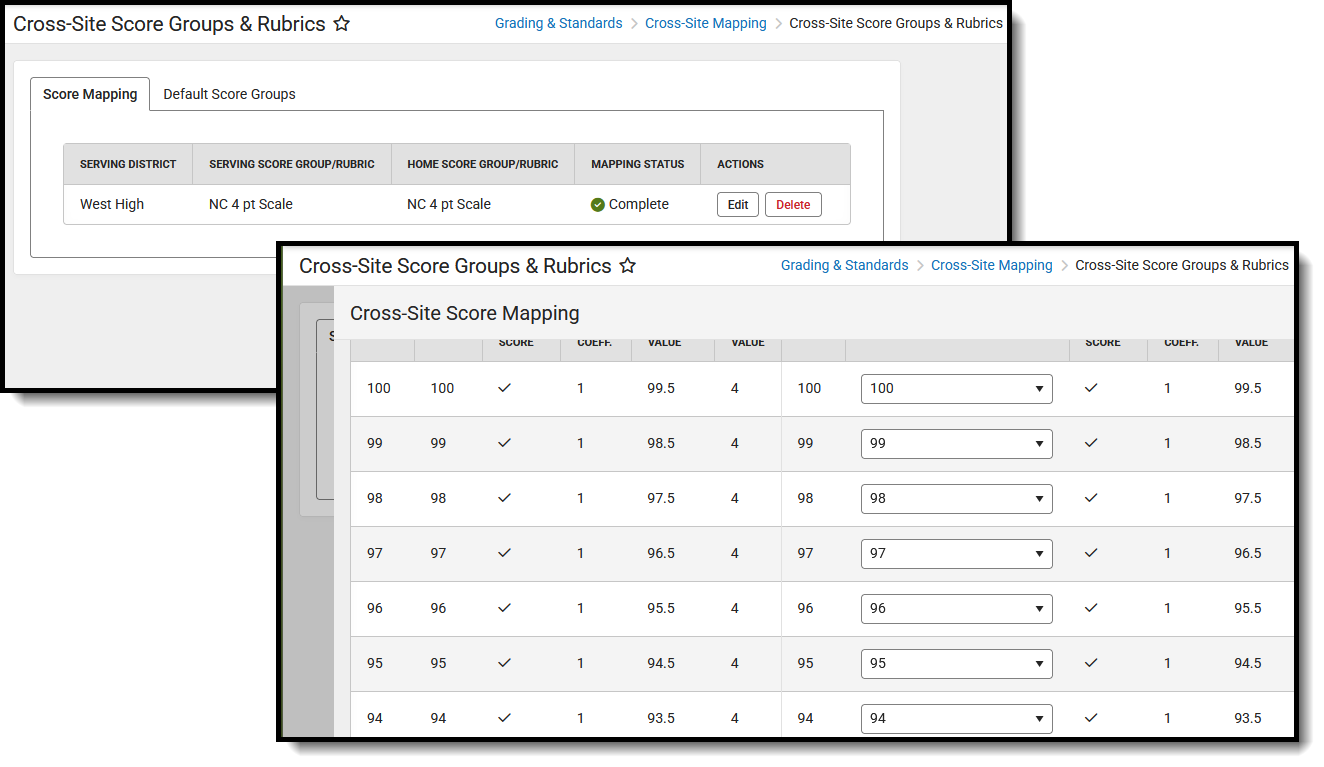Switch to the Default Score Groups tab
This screenshot has height=767, width=1324.
tap(229, 94)
